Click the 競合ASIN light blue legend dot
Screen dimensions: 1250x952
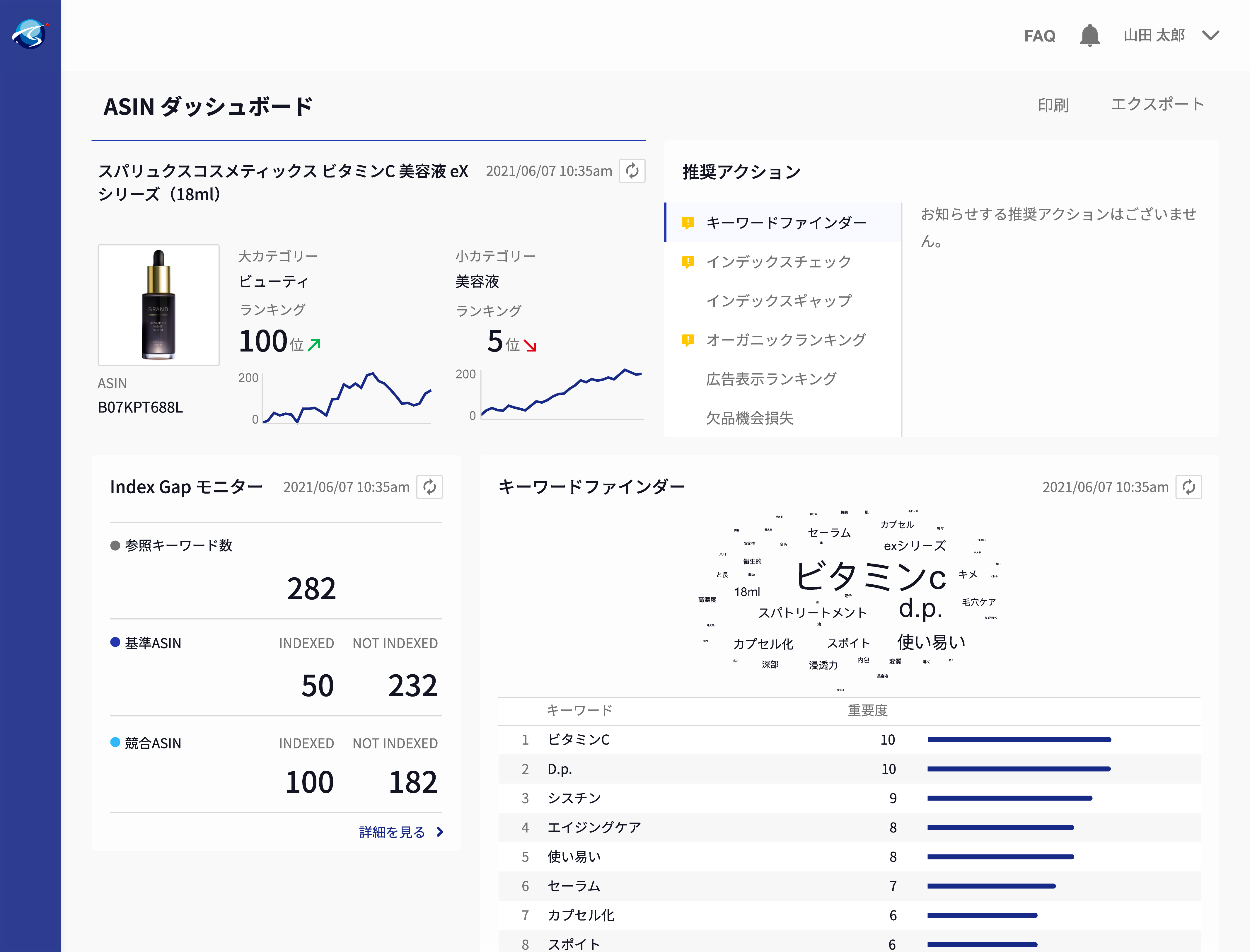coord(115,742)
